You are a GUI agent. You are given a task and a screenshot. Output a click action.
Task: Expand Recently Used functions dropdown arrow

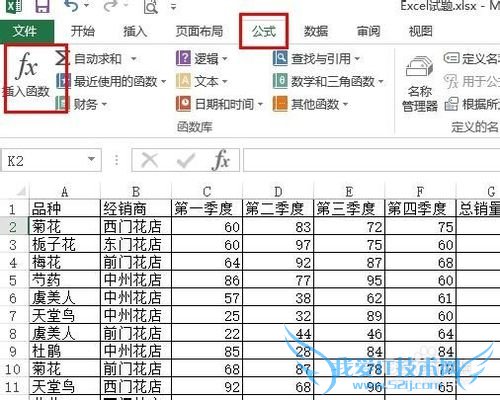163,81
